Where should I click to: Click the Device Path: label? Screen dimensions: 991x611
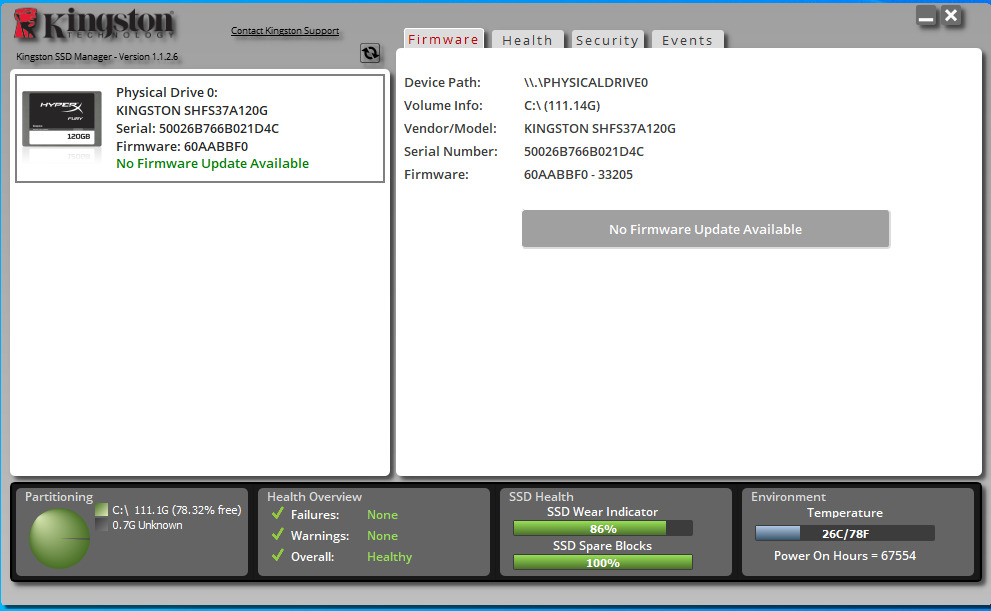442,83
